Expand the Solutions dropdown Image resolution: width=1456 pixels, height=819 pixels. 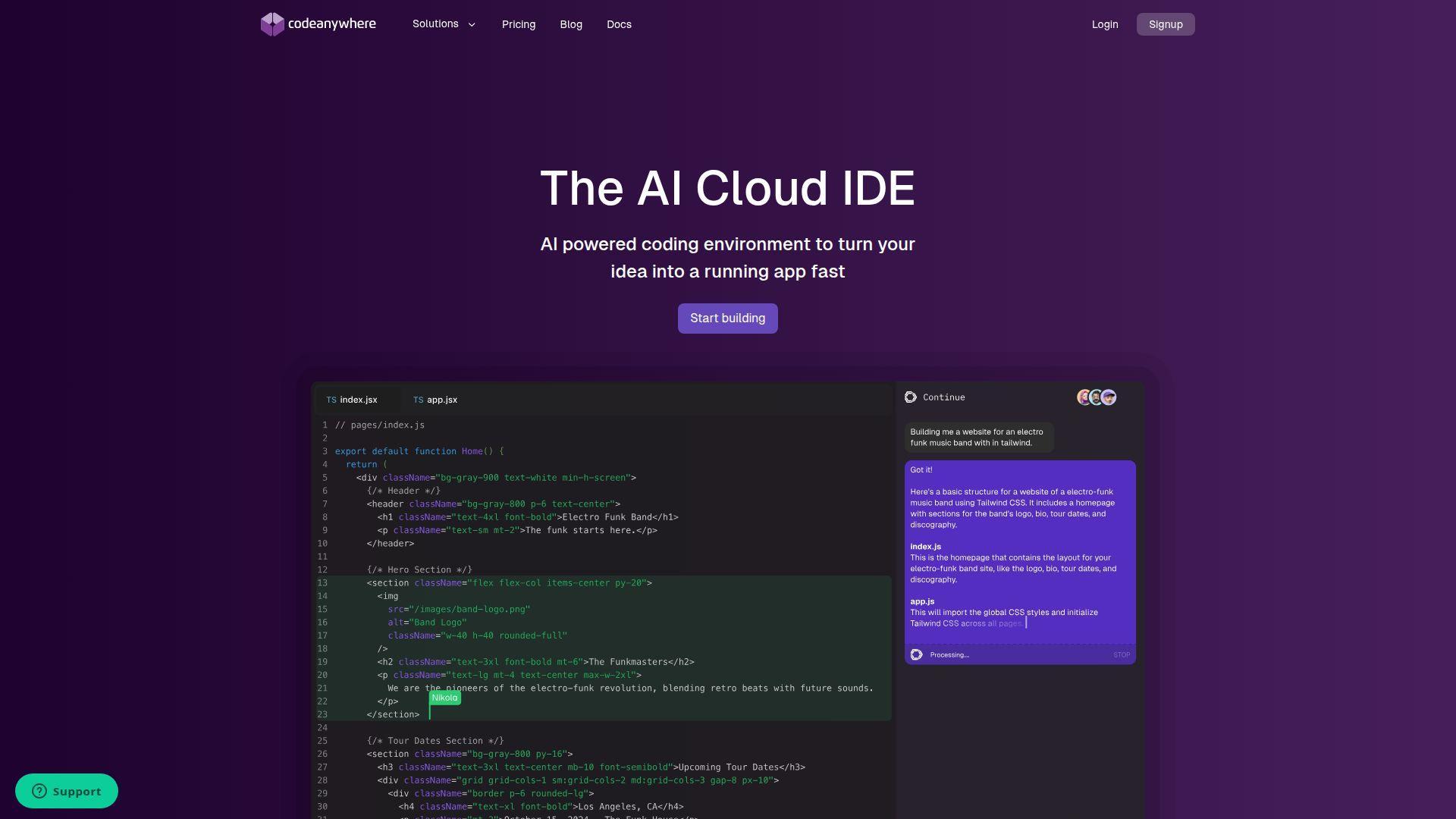(x=444, y=24)
